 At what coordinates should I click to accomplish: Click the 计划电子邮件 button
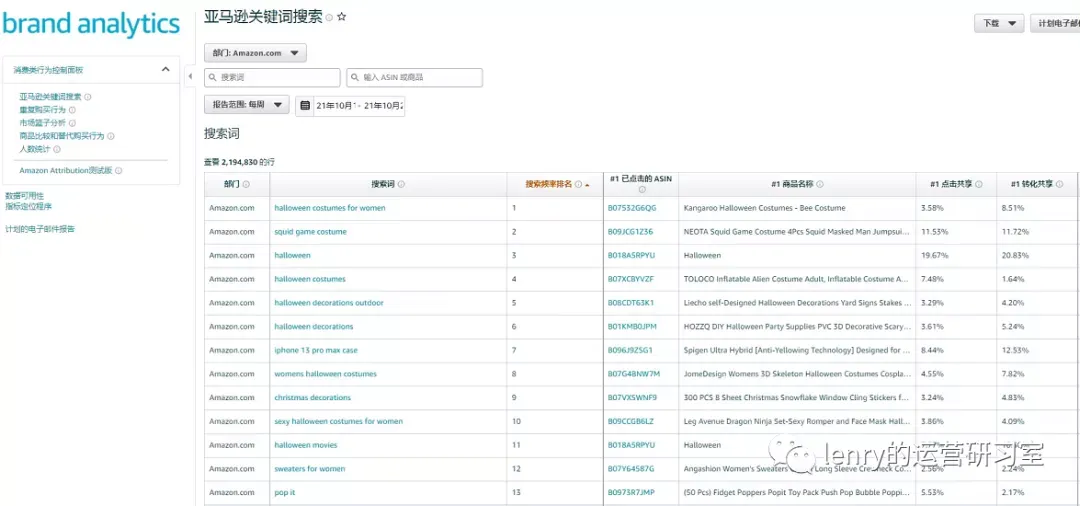coord(1055,23)
